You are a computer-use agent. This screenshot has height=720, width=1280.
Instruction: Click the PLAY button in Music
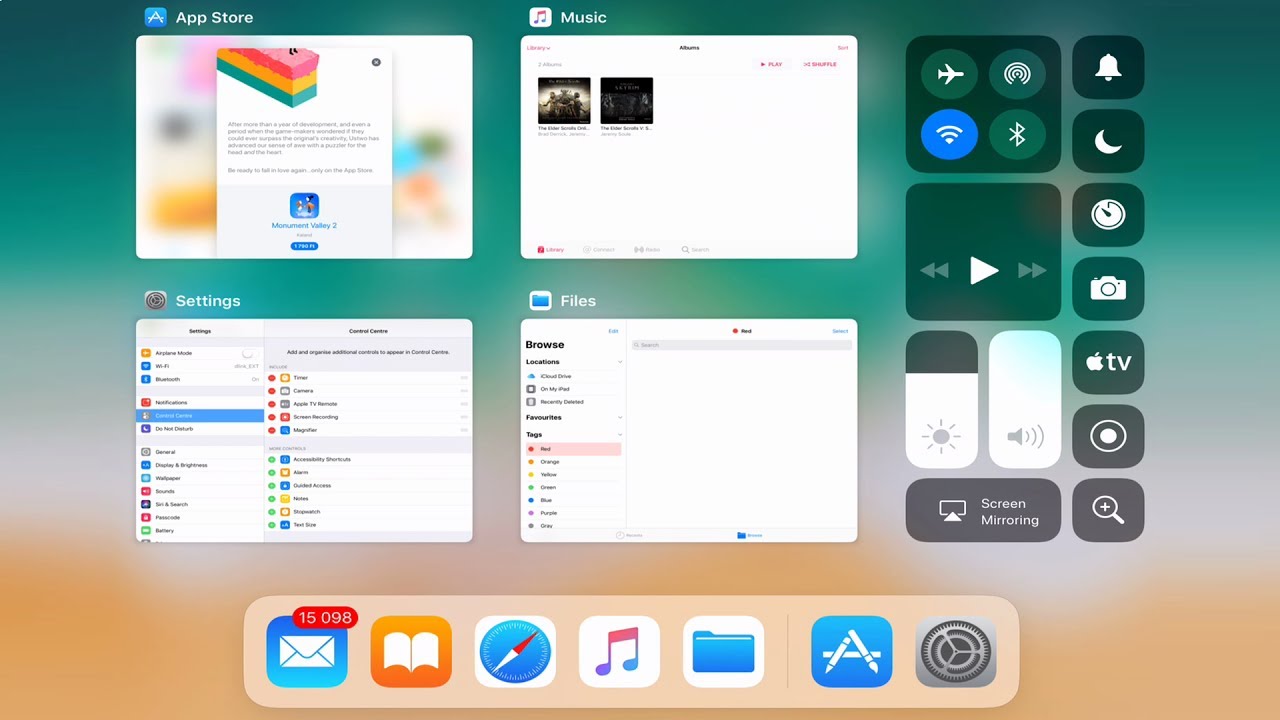tap(771, 64)
